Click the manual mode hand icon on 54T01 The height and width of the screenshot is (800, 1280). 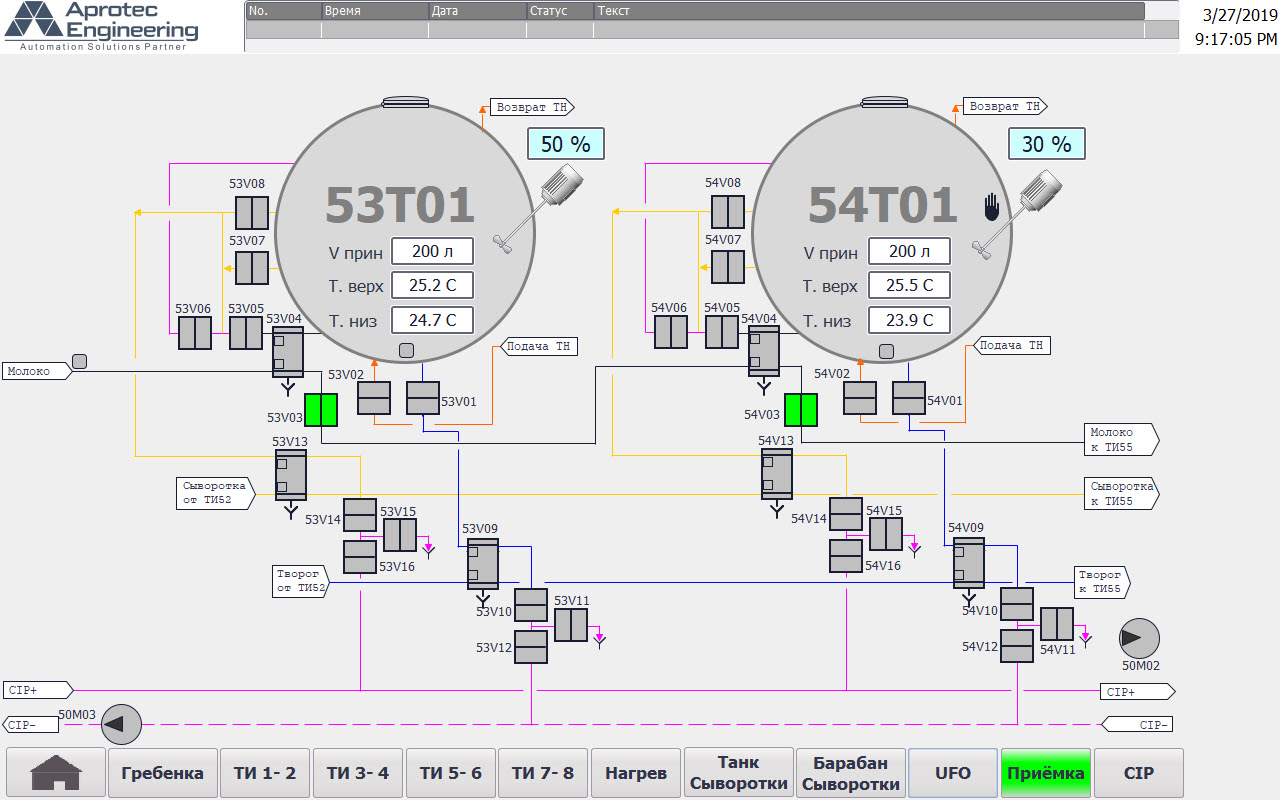[991, 208]
